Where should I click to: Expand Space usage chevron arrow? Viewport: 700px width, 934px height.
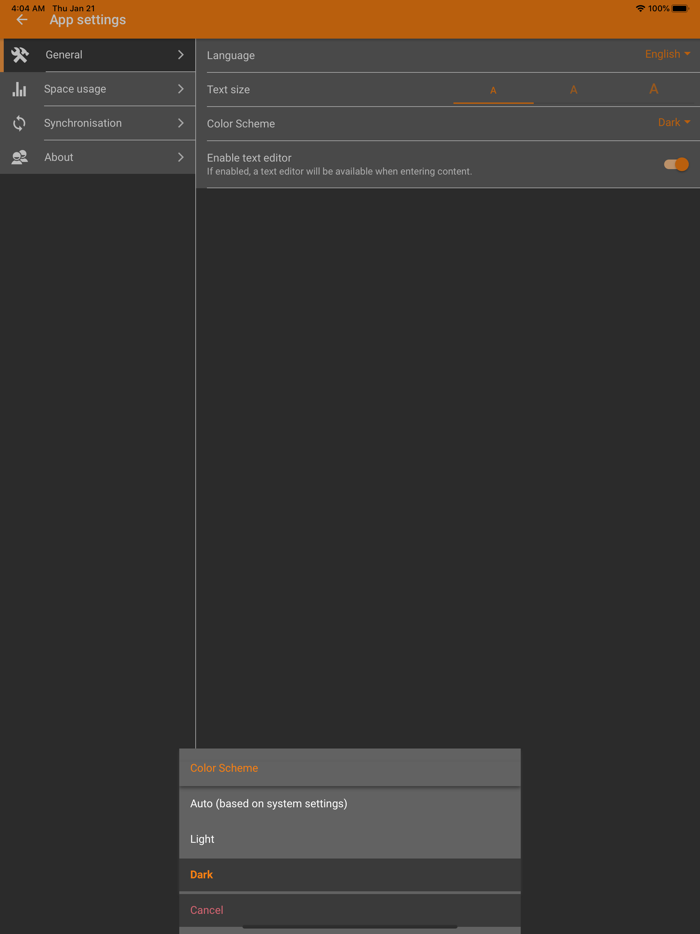(181, 89)
